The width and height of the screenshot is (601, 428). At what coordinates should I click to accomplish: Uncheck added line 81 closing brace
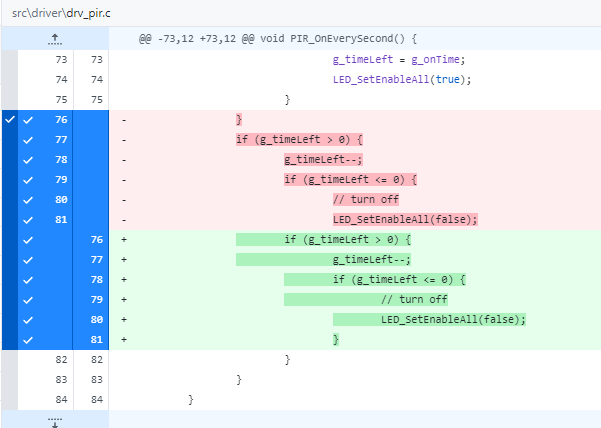(28, 340)
